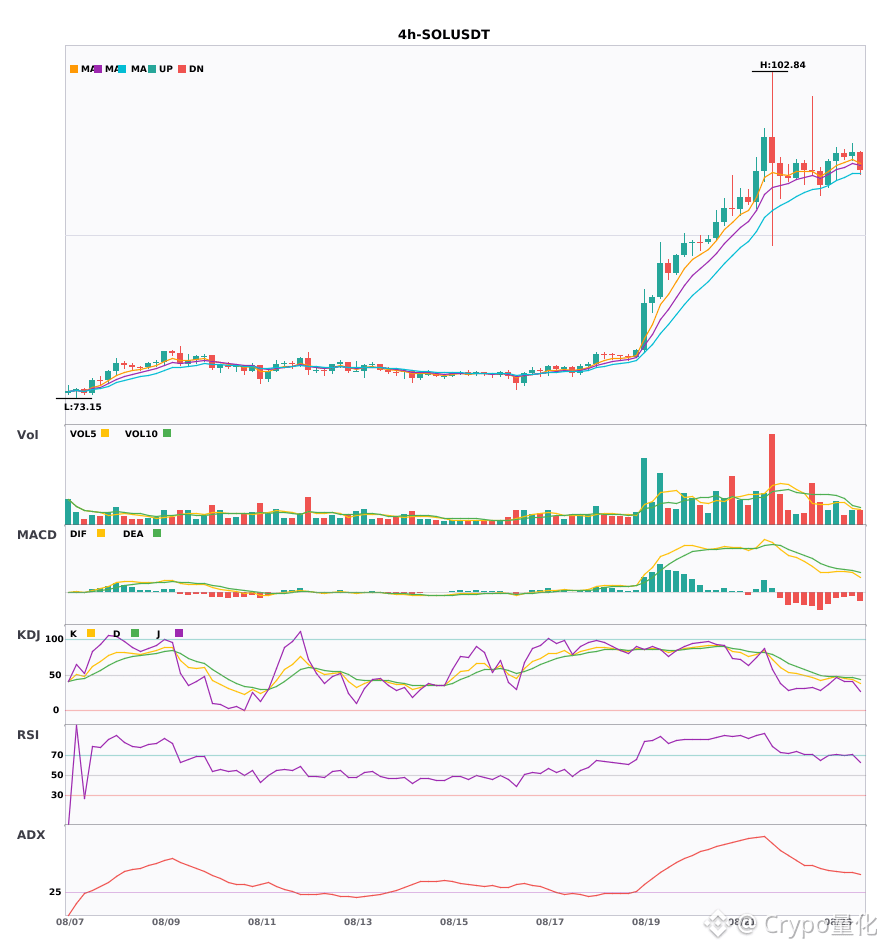This screenshot has width=885, height=950.
Task: Click the green DEA legend swatch
Action: [157, 533]
